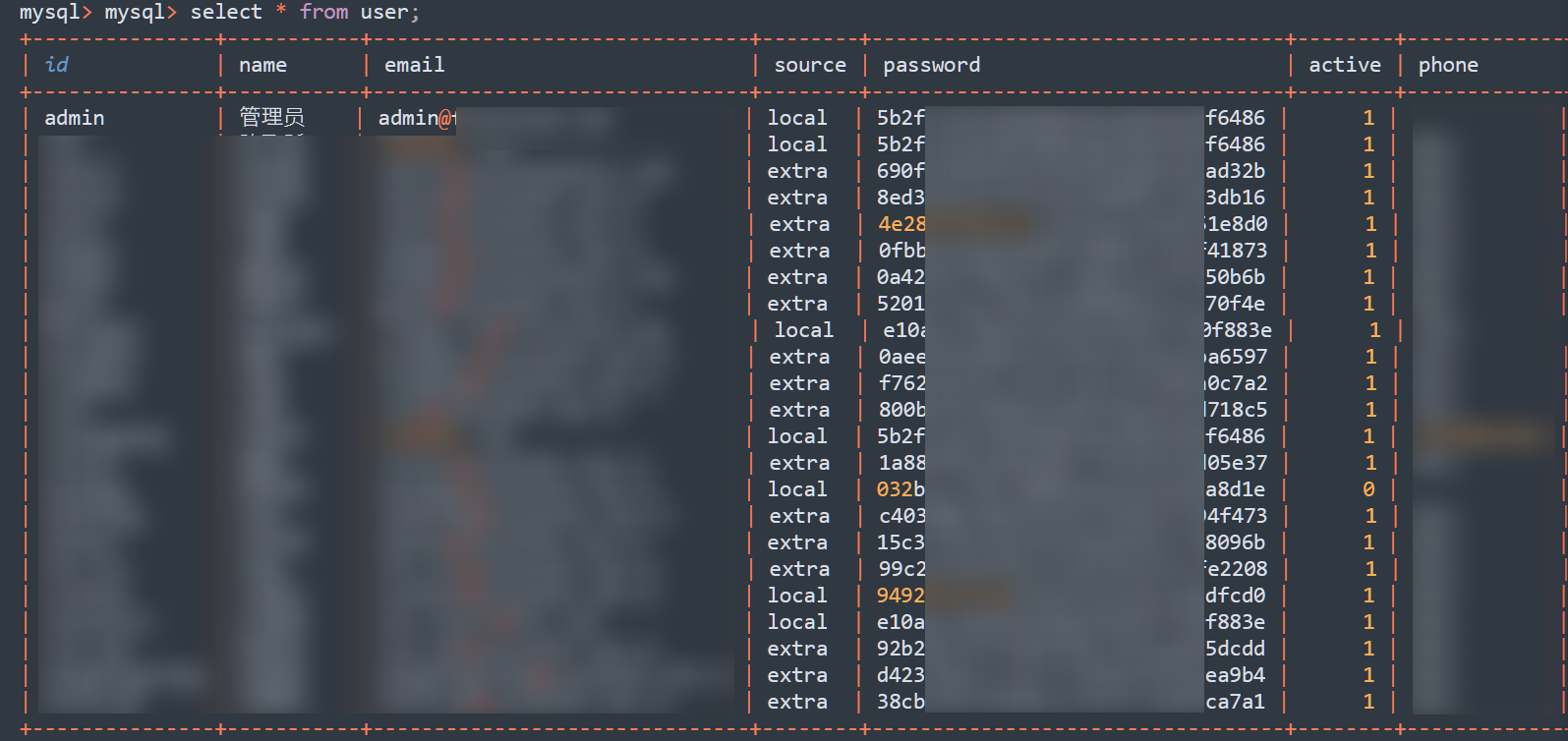
Task: Click the 'active' column header
Action: 1345,65
